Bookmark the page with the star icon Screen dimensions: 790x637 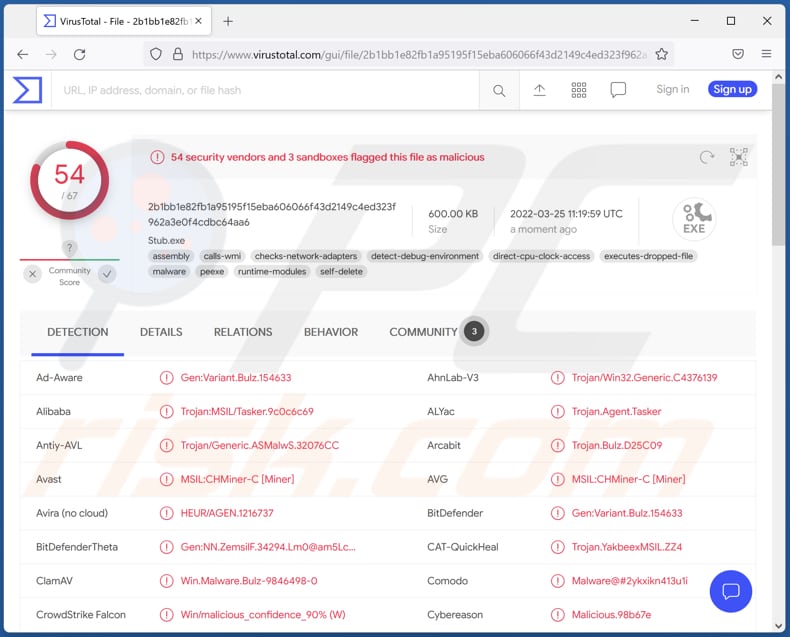pos(662,54)
